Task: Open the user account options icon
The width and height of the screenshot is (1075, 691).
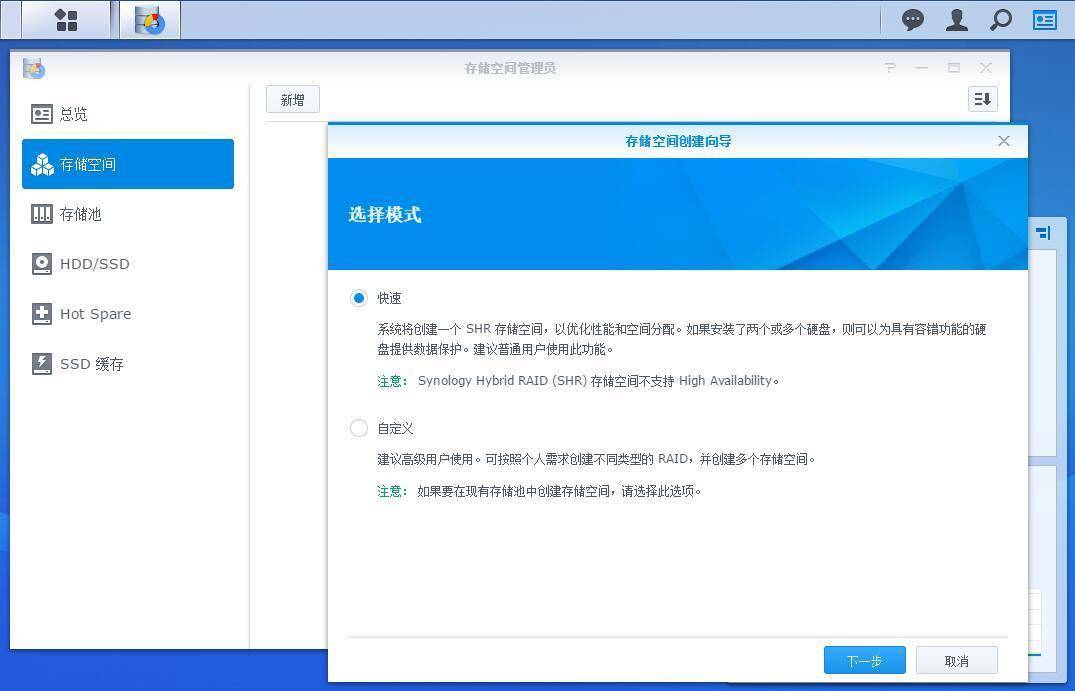Action: pyautogui.click(x=956, y=20)
